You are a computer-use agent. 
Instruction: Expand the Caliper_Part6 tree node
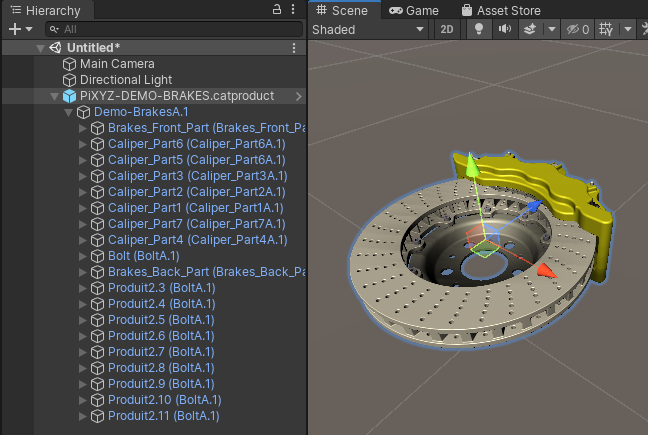83,144
